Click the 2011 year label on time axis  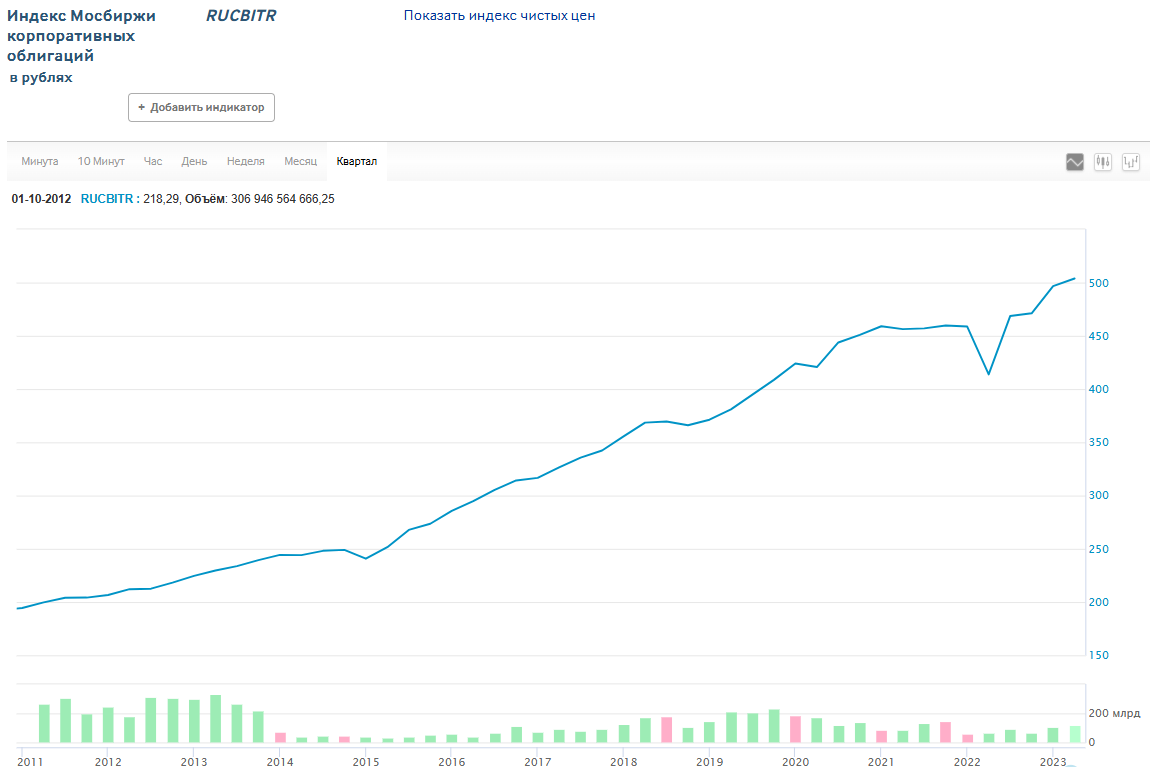(30, 762)
